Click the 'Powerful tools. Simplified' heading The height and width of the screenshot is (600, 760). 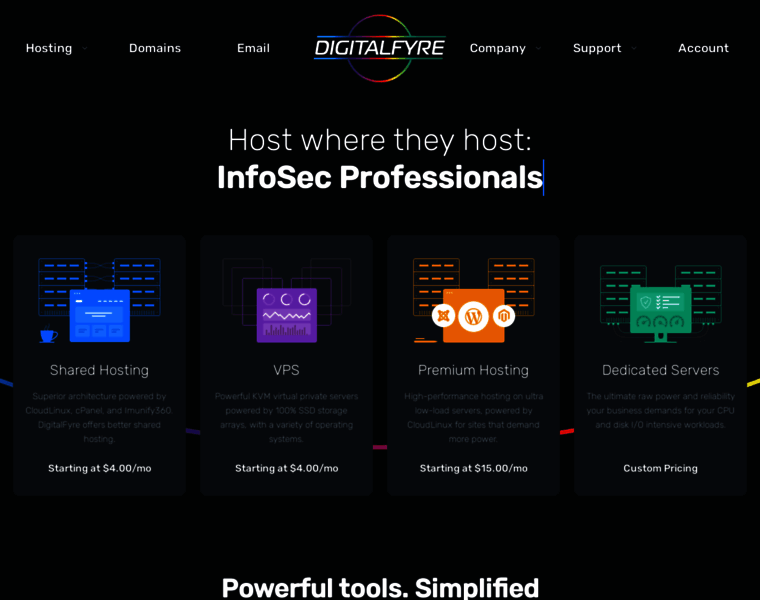click(x=380, y=587)
